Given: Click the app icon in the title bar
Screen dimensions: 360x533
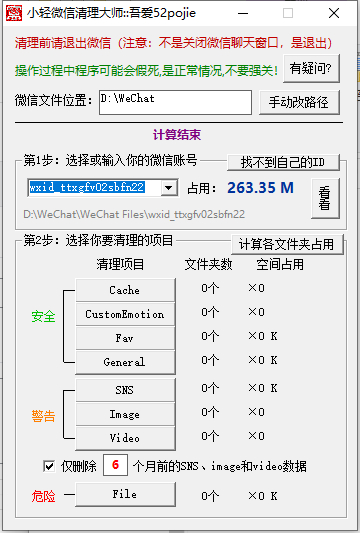Looking at the screenshot, I should [14, 14].
